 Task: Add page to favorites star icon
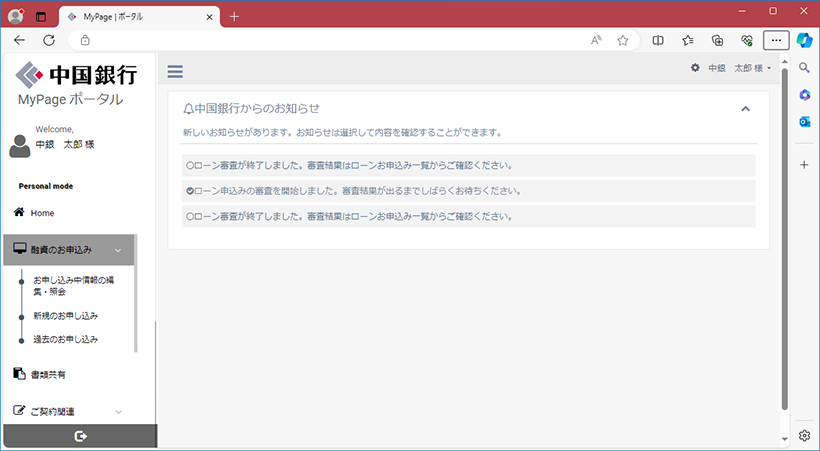tap(623, 40)
